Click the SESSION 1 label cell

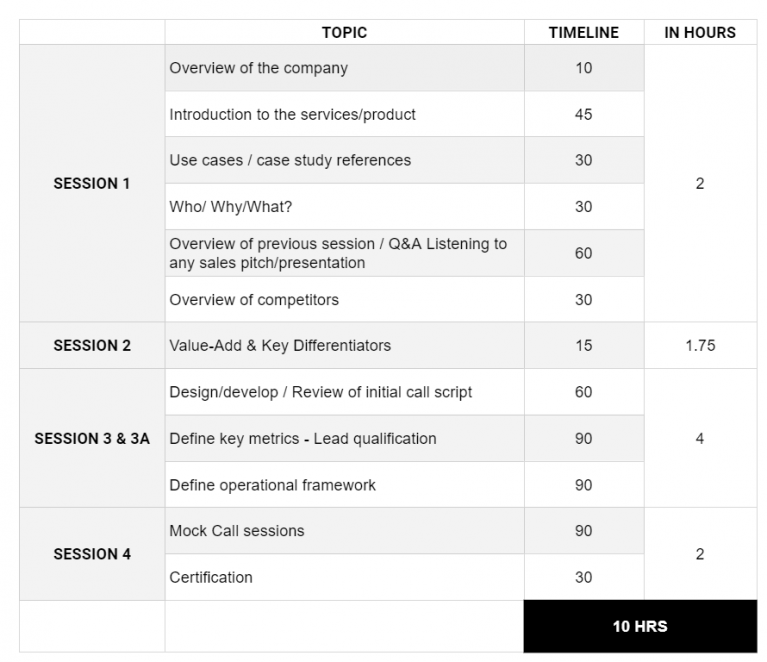click(x=92, y=183)
